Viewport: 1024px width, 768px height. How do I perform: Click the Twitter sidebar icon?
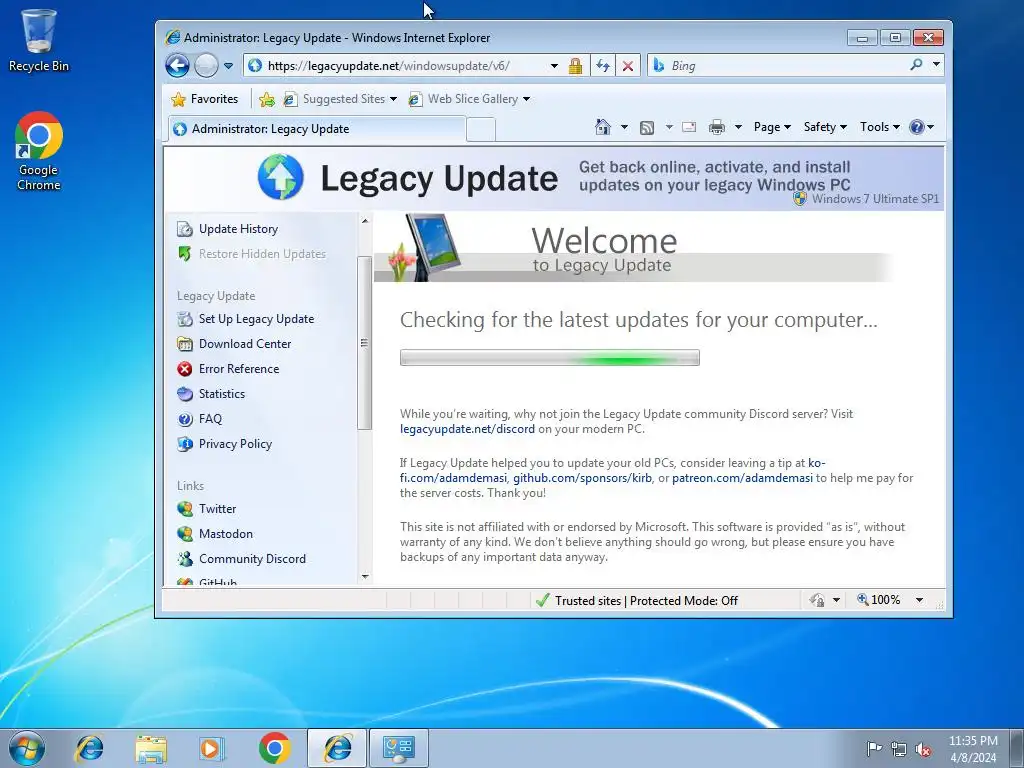click(x=185, y=509)
